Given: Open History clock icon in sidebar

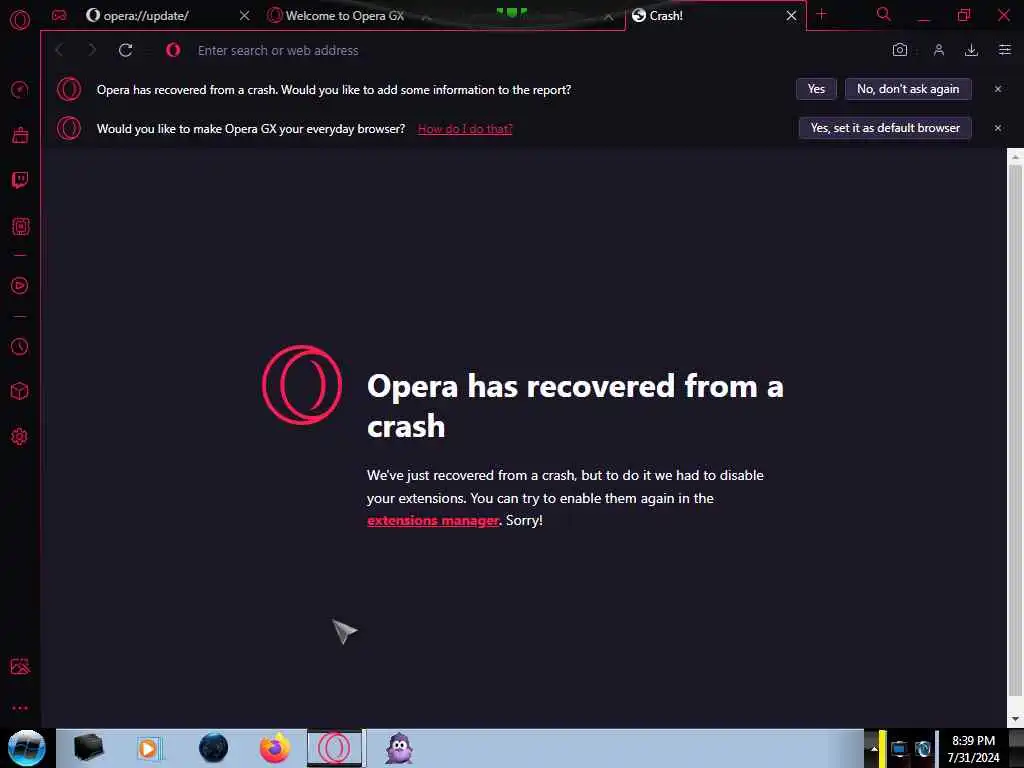Looking at the screenshot, I should 20,346.
